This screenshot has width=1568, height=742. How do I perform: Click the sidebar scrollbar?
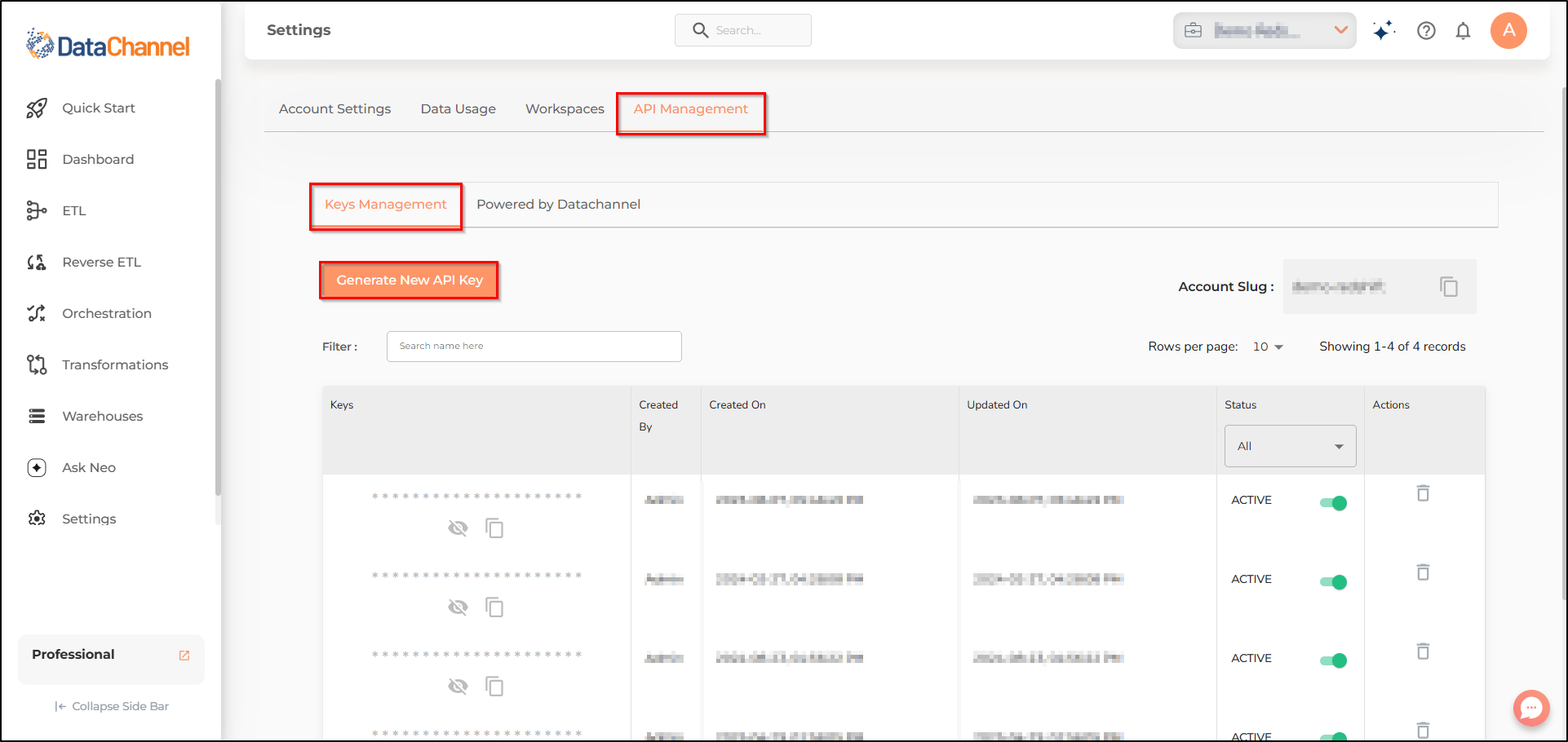click(218, 285)
